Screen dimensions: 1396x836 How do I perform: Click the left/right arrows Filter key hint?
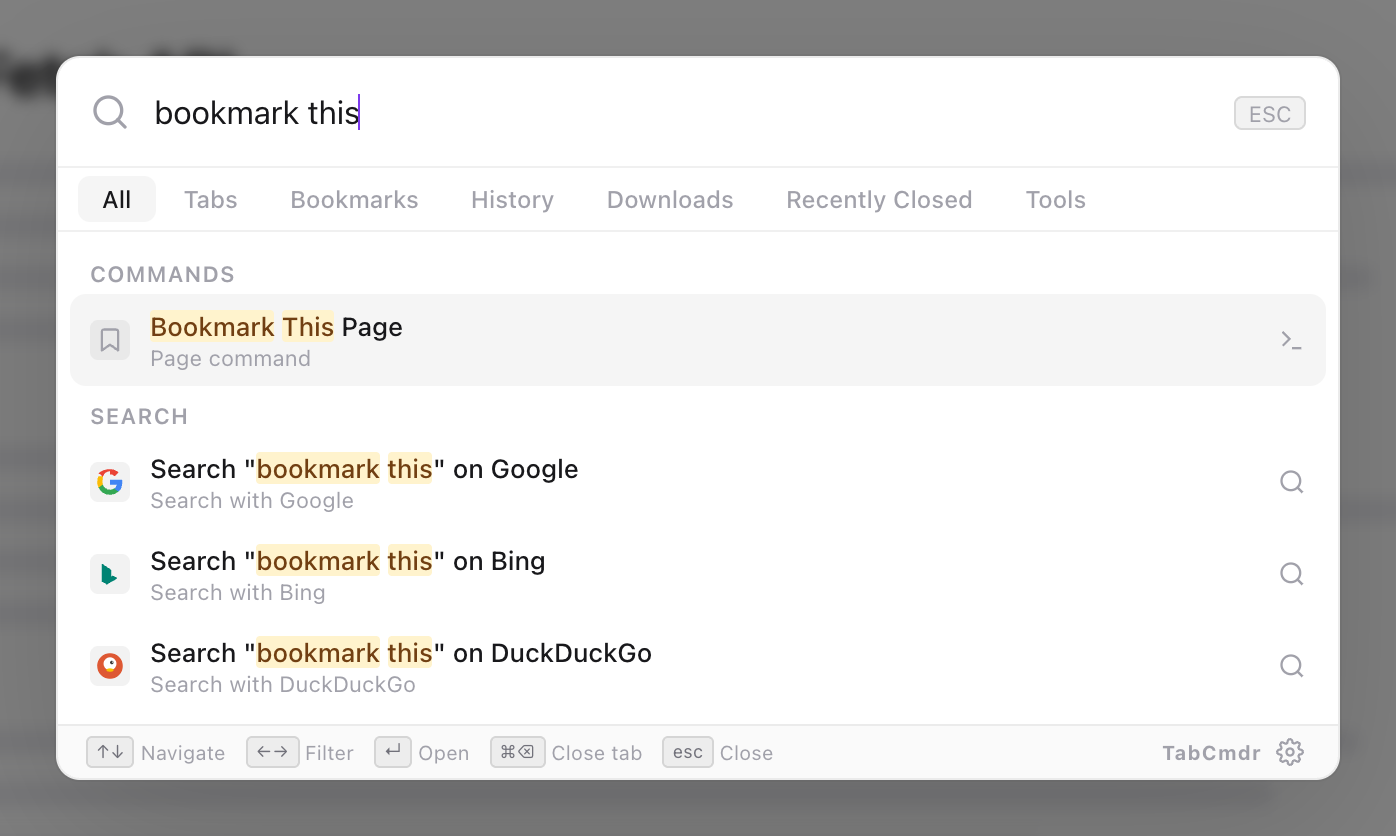click(x=273, y=752)
